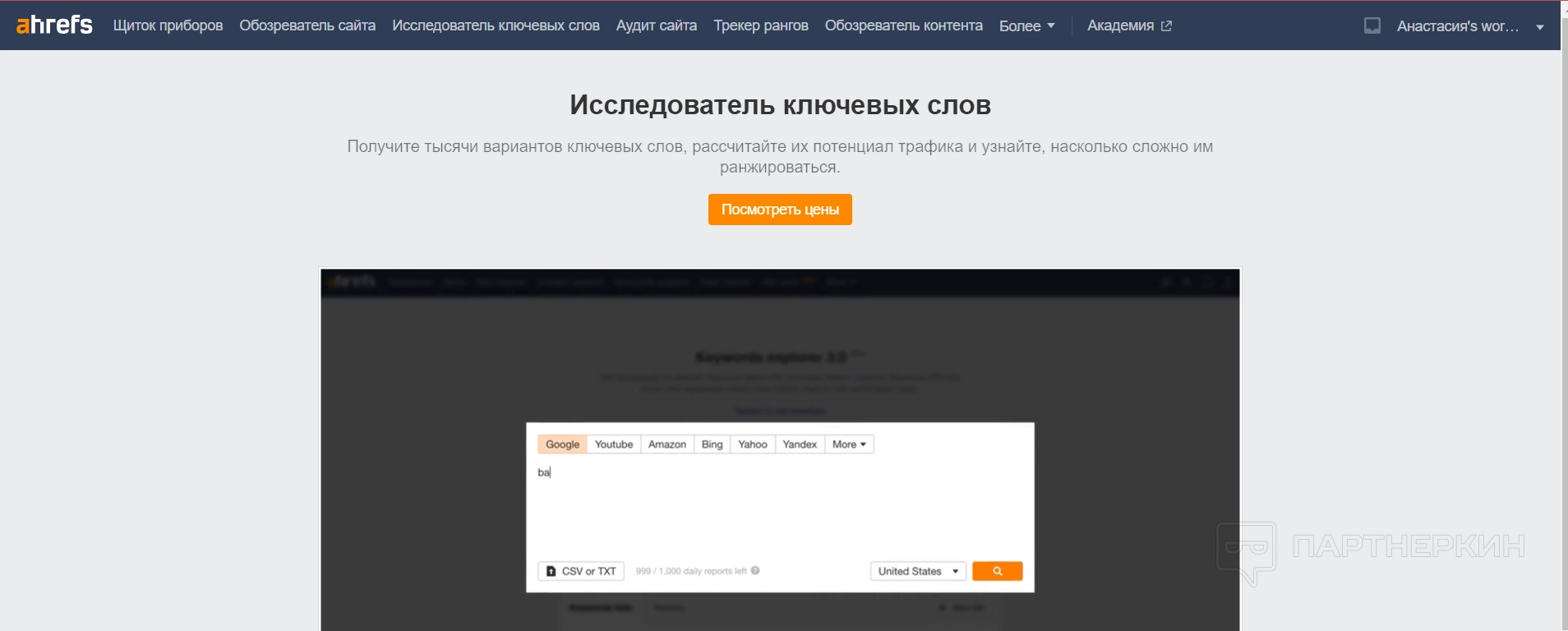This screenshot has height=631, width=1568.
Task: Go to Обозреватель сайта
Action: pyautogui.click(x=307, y=25)
